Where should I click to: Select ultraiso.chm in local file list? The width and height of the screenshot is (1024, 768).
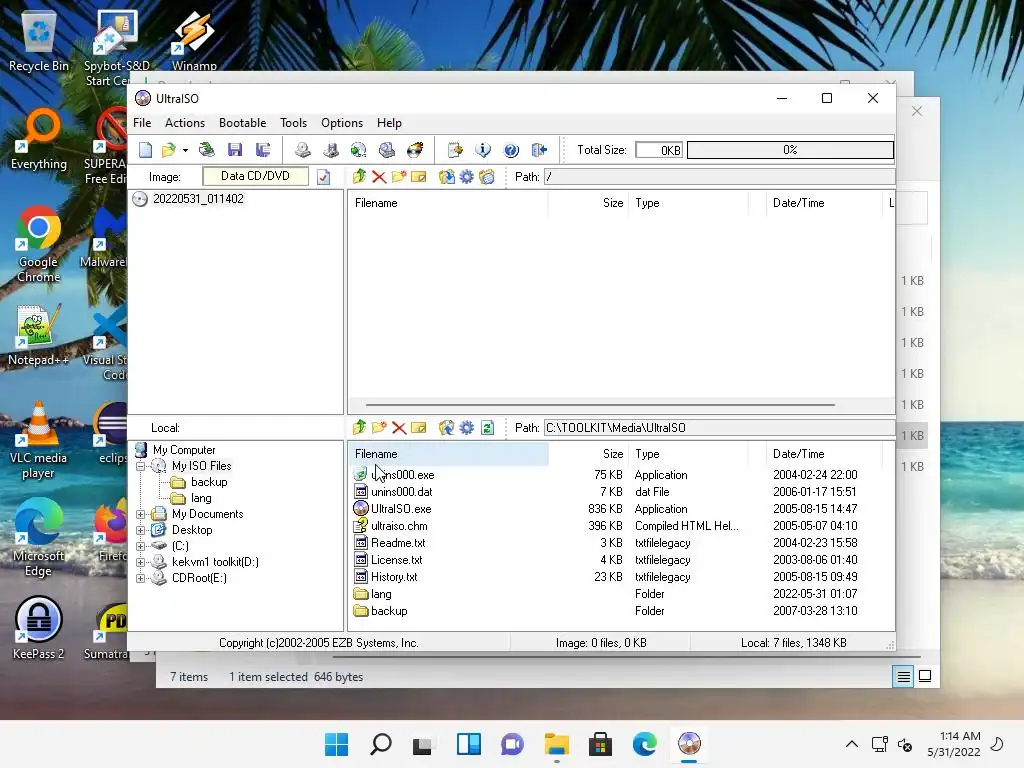point(398,526)
